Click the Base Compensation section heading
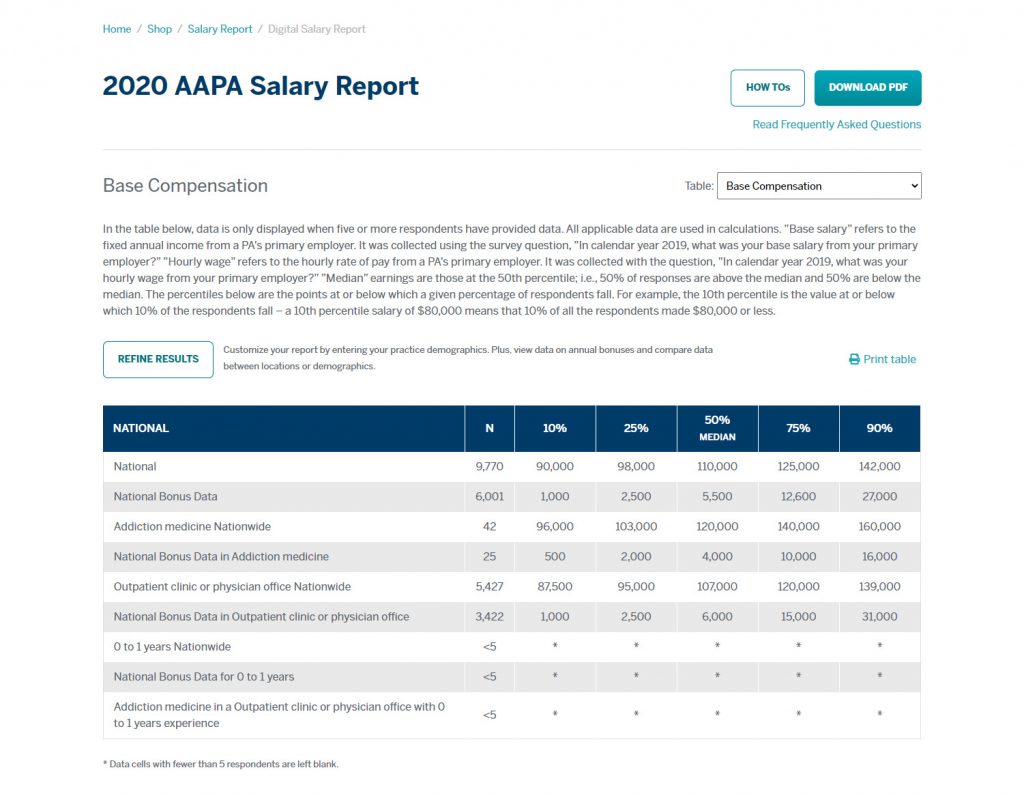 [185, 186]
